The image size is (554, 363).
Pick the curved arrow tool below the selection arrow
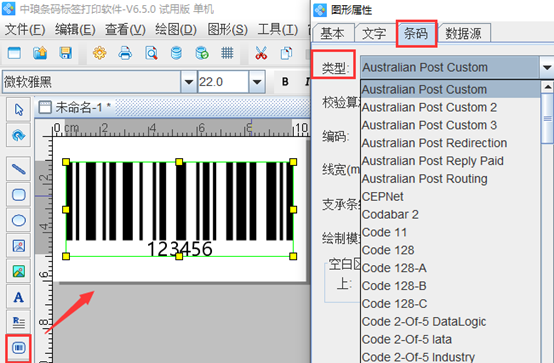click(x=18, y=135)
